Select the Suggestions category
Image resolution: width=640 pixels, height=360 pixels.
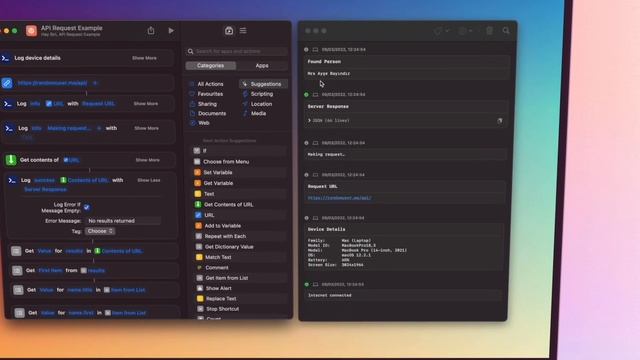tap(263, 84)
